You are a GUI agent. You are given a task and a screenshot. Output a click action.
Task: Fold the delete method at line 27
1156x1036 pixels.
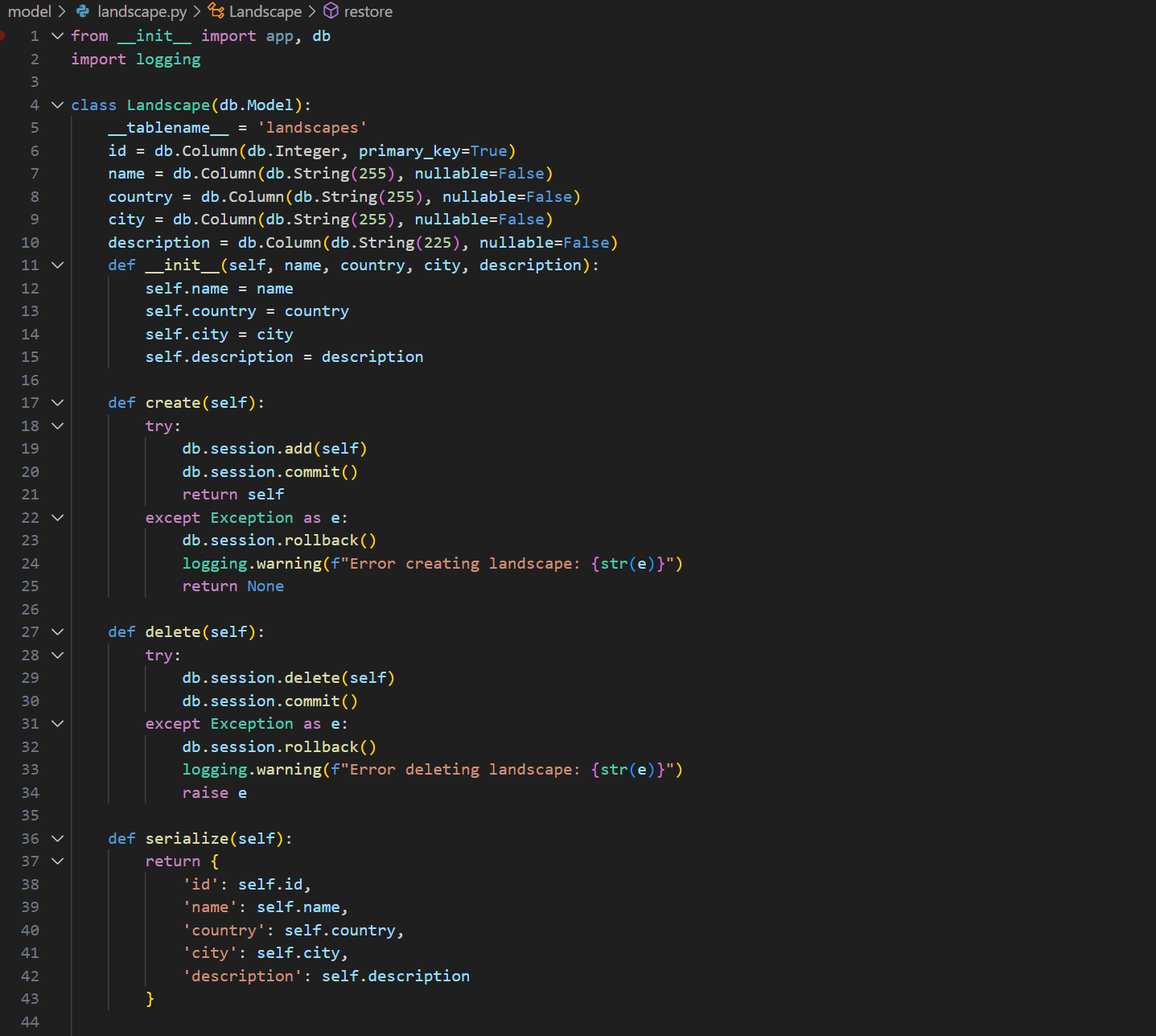coord(57,631)
